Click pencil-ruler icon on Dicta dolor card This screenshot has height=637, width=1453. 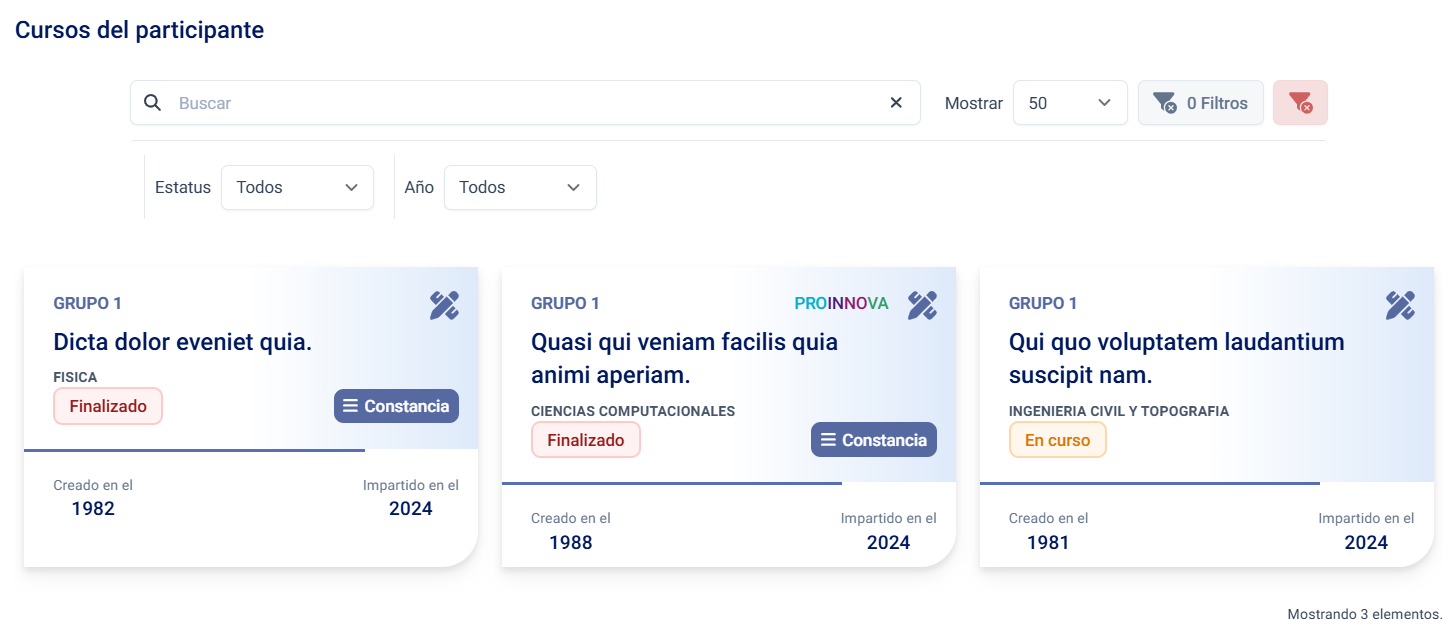click(x=444, y=305)
